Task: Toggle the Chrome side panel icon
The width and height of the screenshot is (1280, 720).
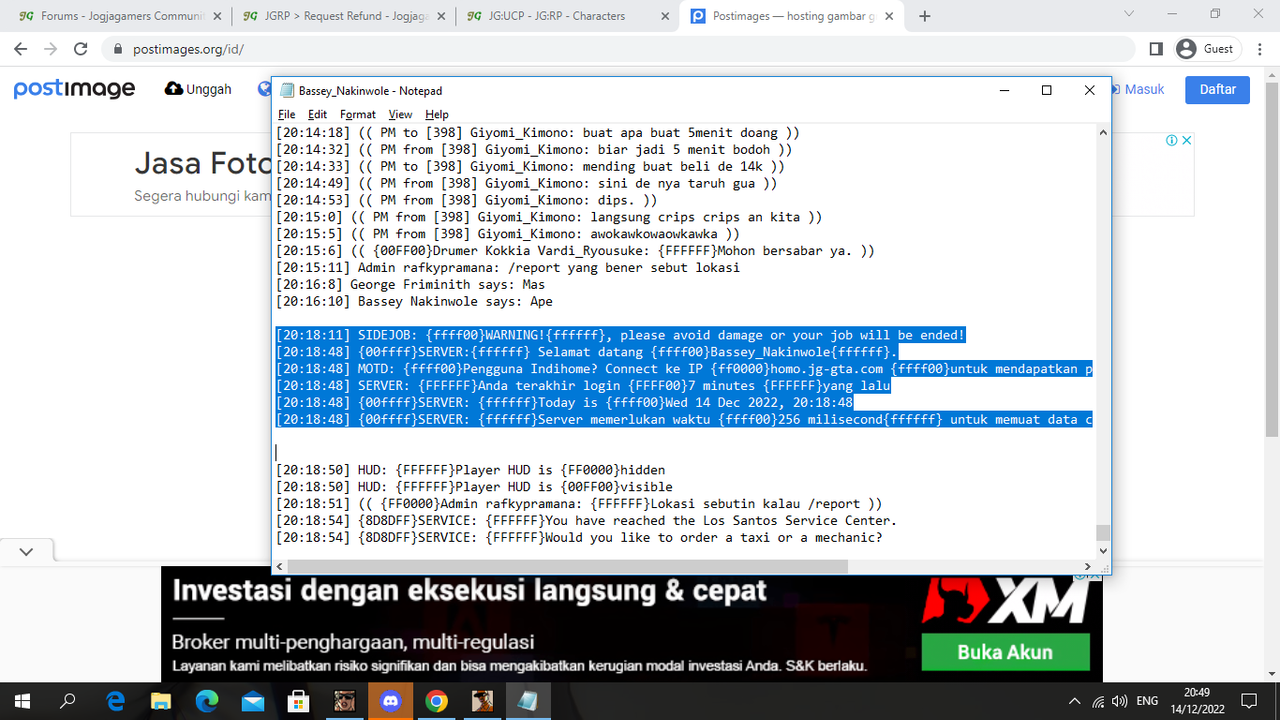Action: tap(1156, 49)
